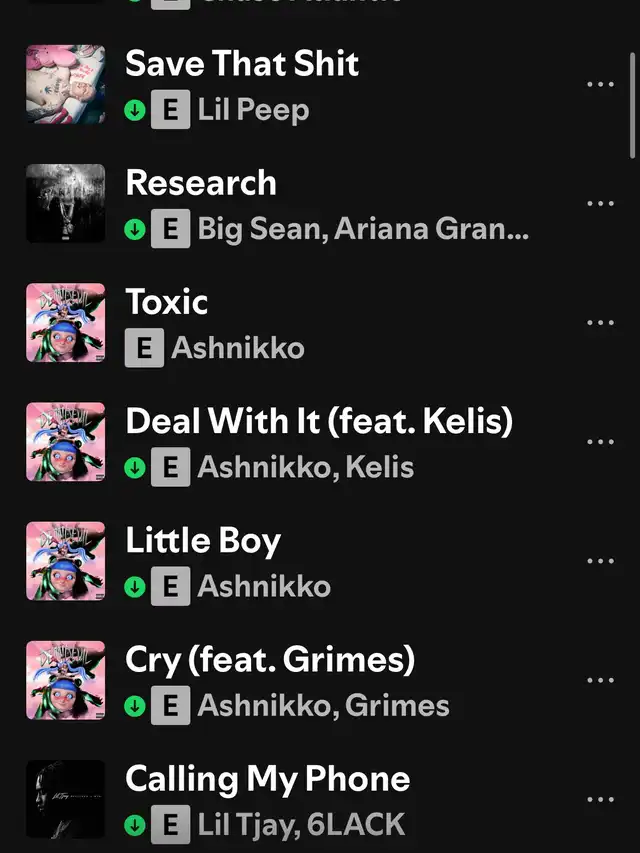Click explicit E badge on Toxic

(x=144, y=348)
